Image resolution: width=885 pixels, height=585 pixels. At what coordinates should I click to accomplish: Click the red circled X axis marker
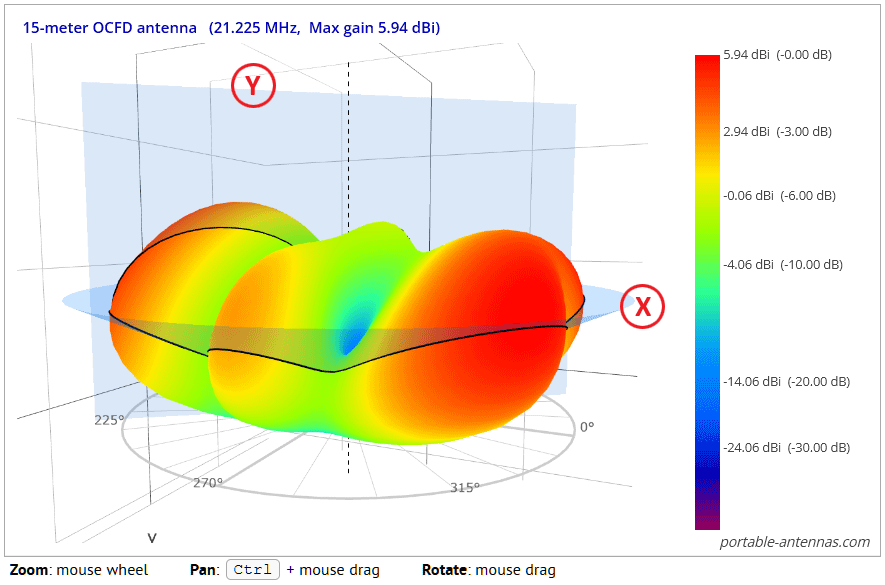[642, 306]
